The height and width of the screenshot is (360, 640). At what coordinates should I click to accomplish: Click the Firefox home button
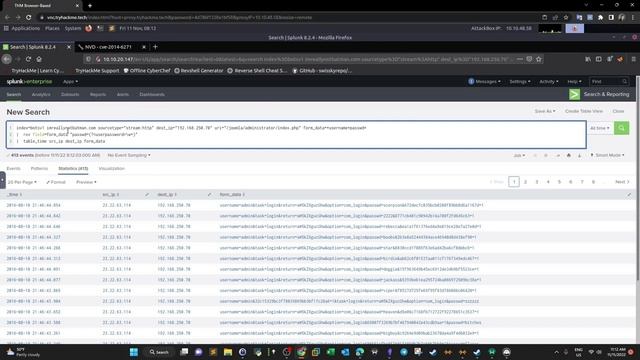[x=39, y=59]
